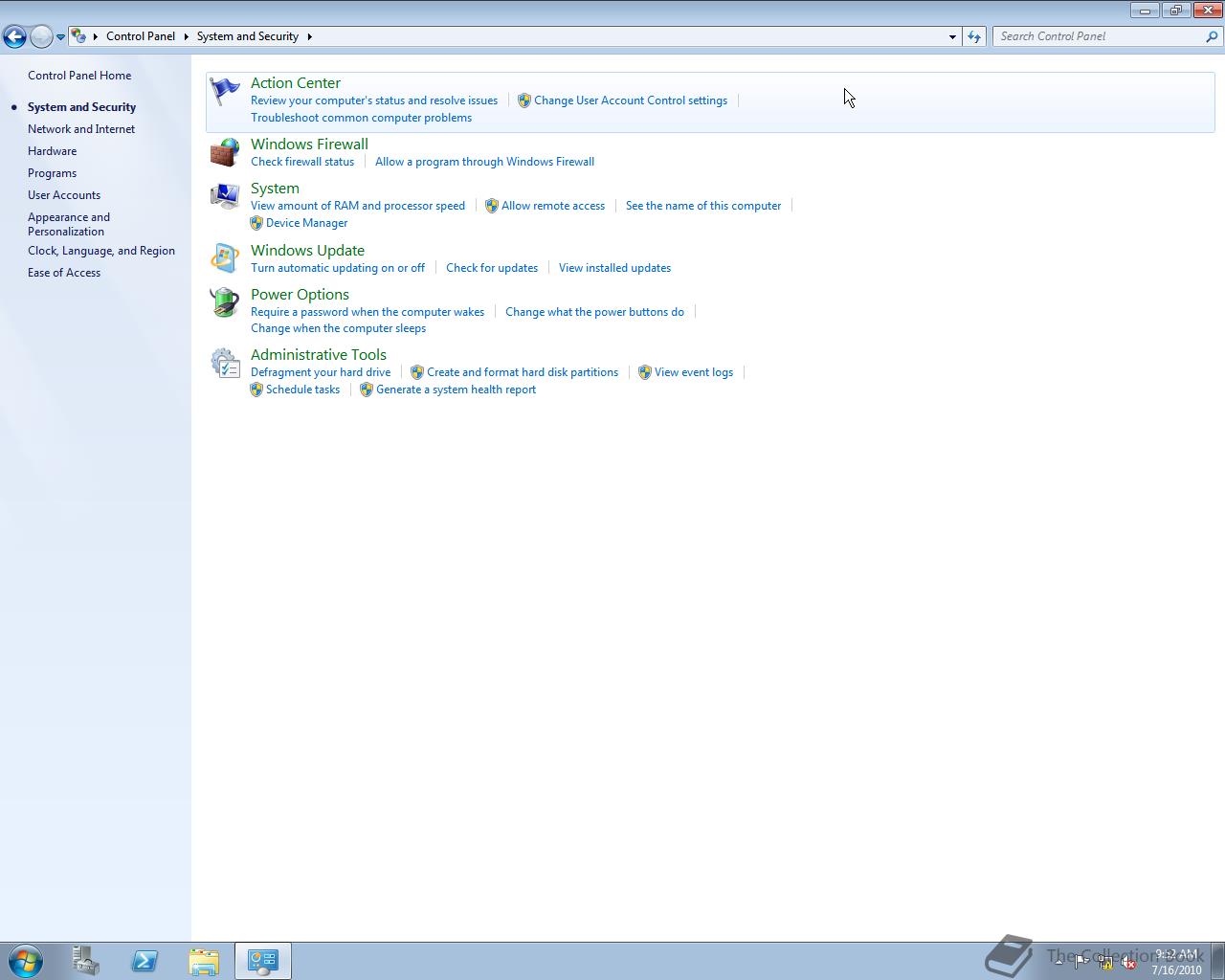This screenshot has height=980, width=1225.
Task: Expand arrow before Control Panel breadcrumb
Action: tap(96, 36)
